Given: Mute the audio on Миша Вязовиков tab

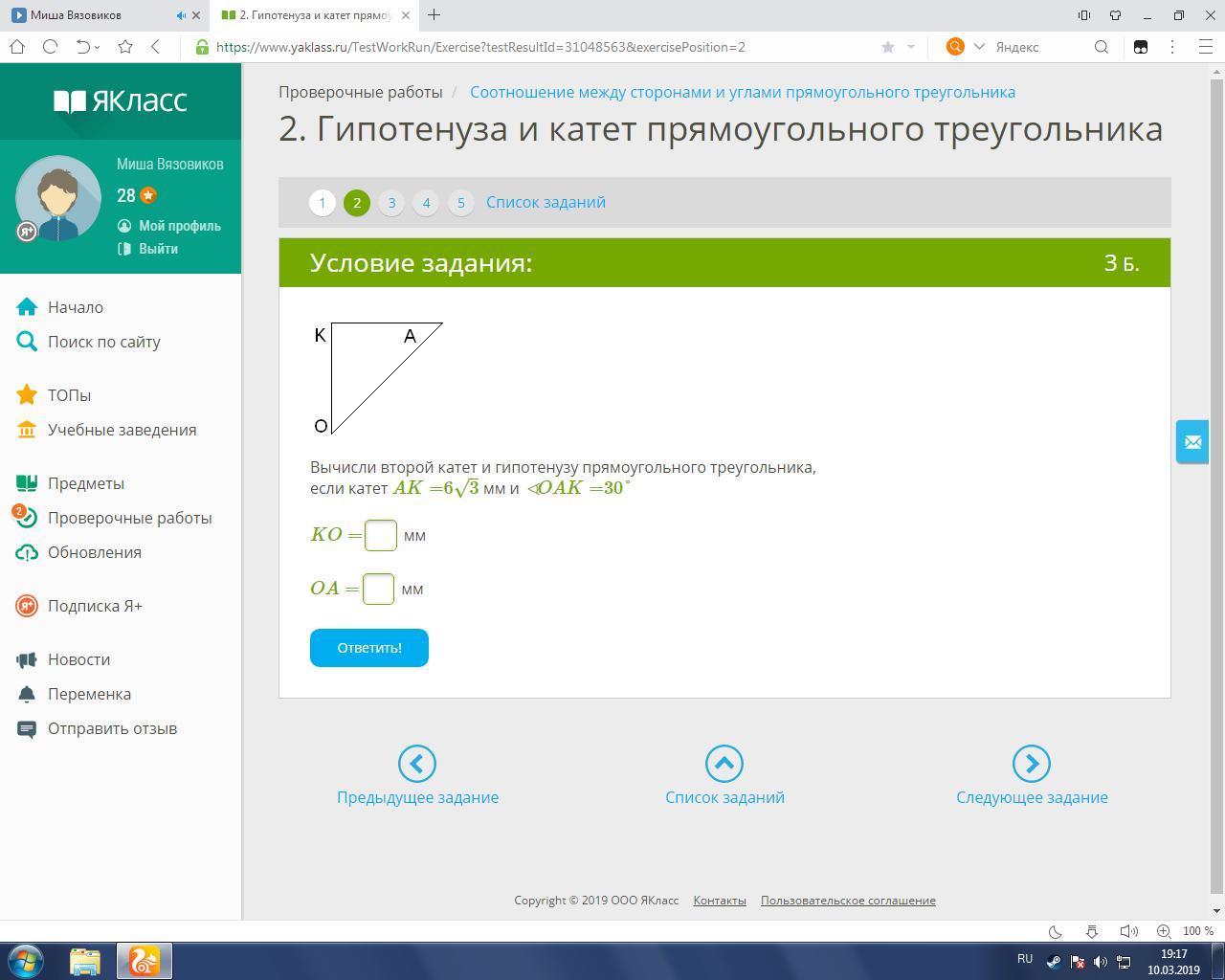Looking at the screenshot, I should [x=182, y=15].
